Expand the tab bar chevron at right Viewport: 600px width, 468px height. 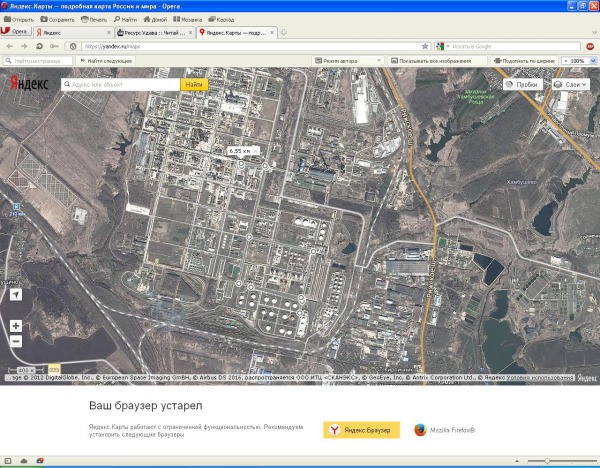[595, 33]
